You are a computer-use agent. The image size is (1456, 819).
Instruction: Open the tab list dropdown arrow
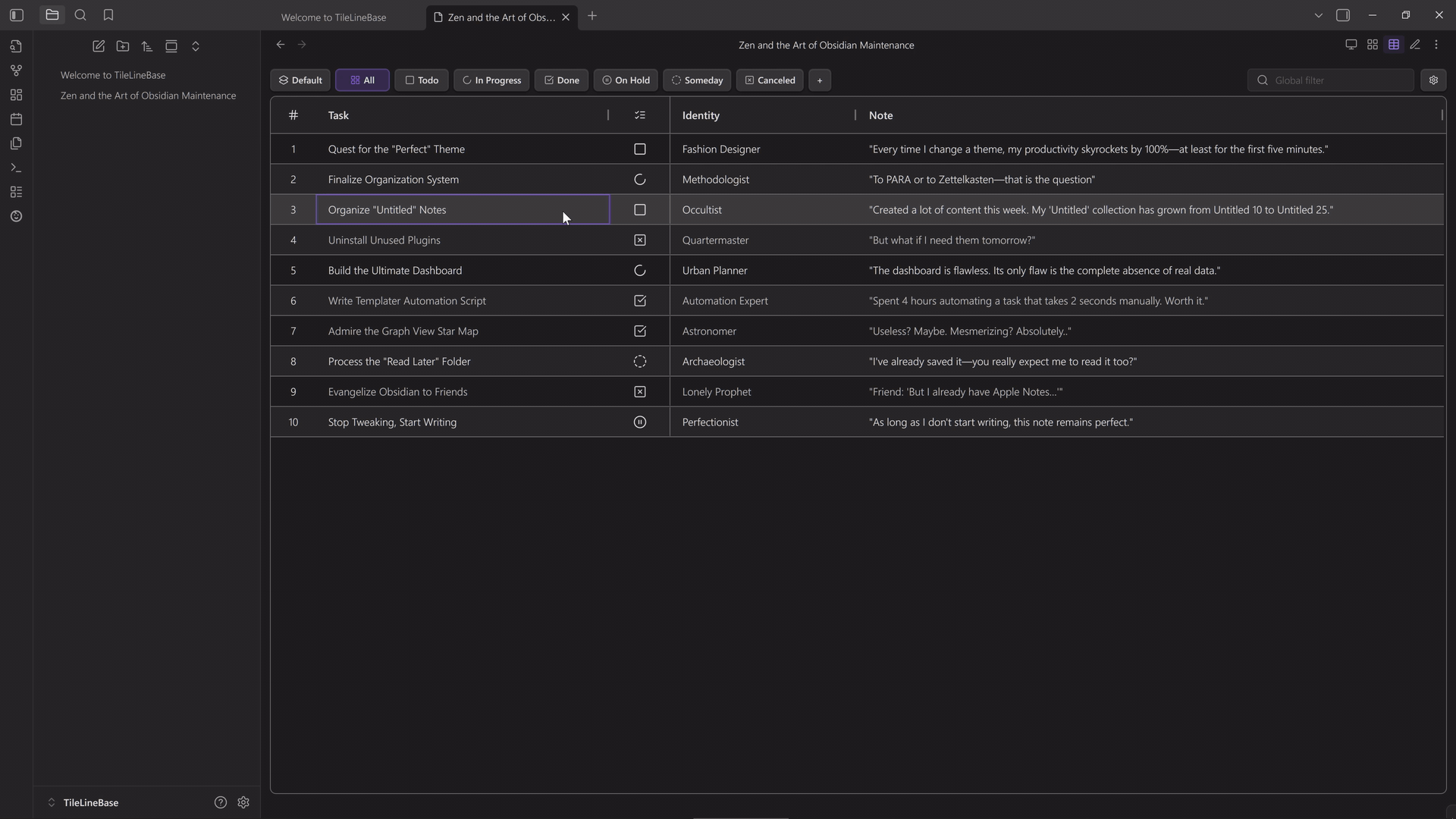pos(1318,15)
